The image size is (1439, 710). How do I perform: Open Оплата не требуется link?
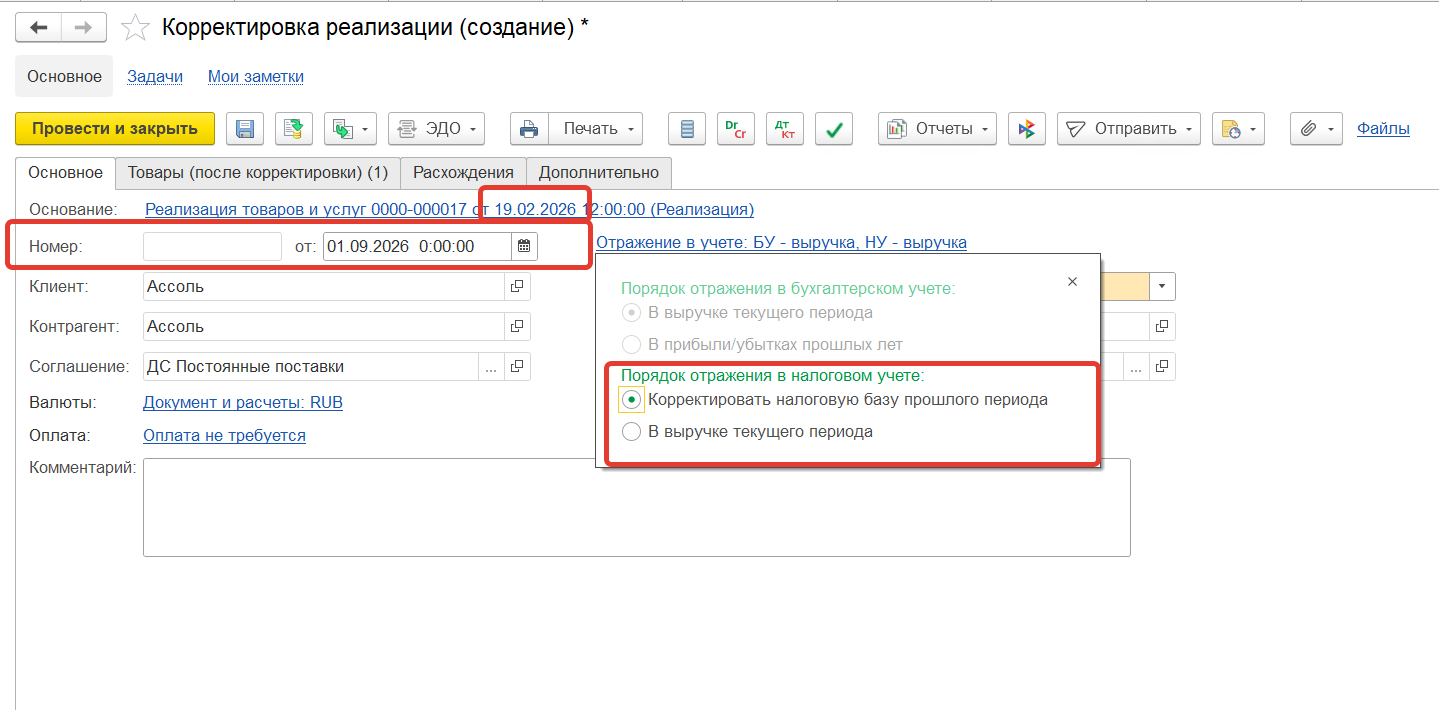coord(224,436)
